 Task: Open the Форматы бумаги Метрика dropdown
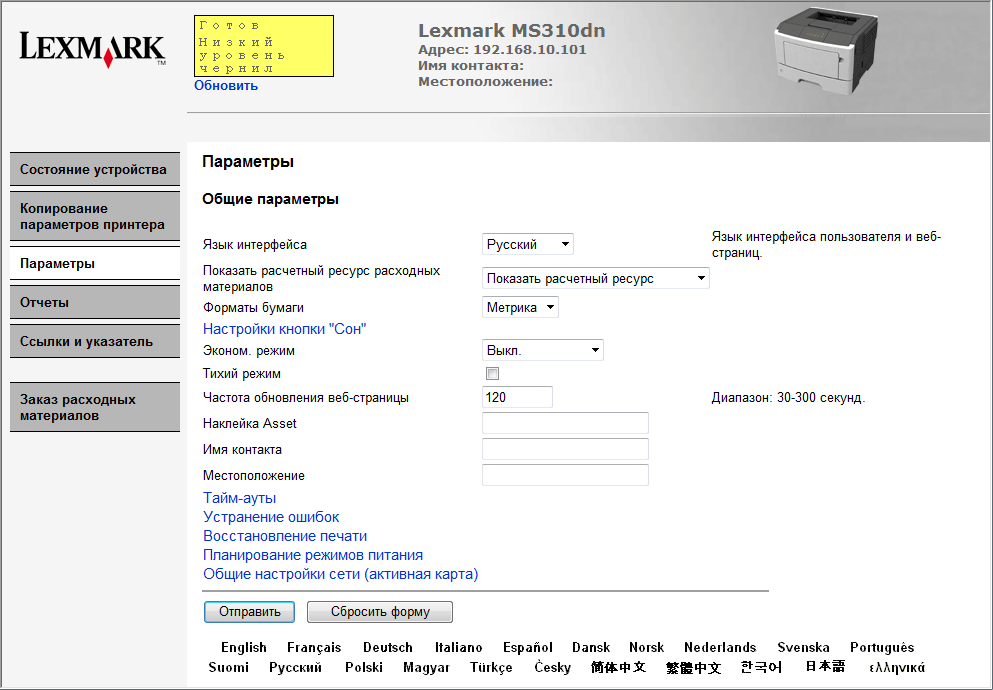pyautogui.click(x=520, y=308)
